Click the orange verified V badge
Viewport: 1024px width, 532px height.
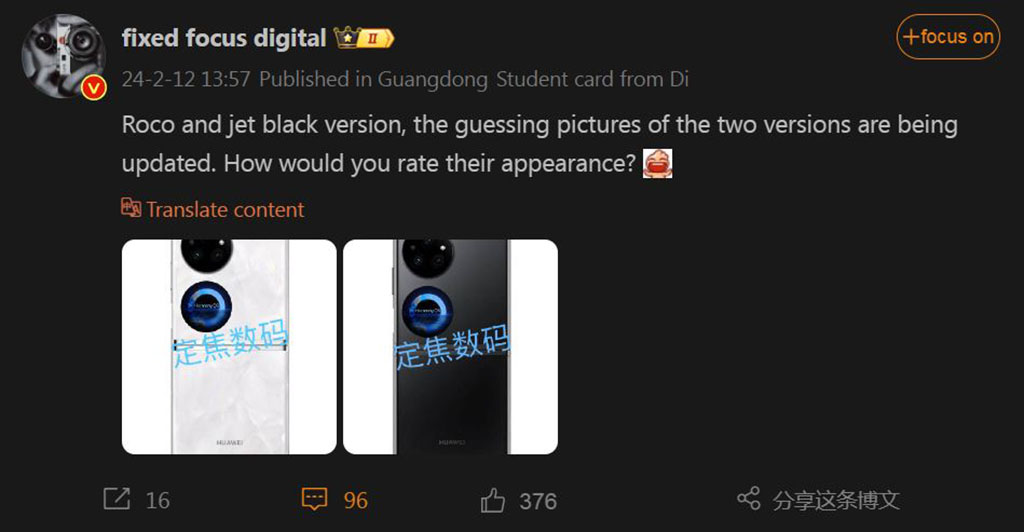(x=94, y=87)
